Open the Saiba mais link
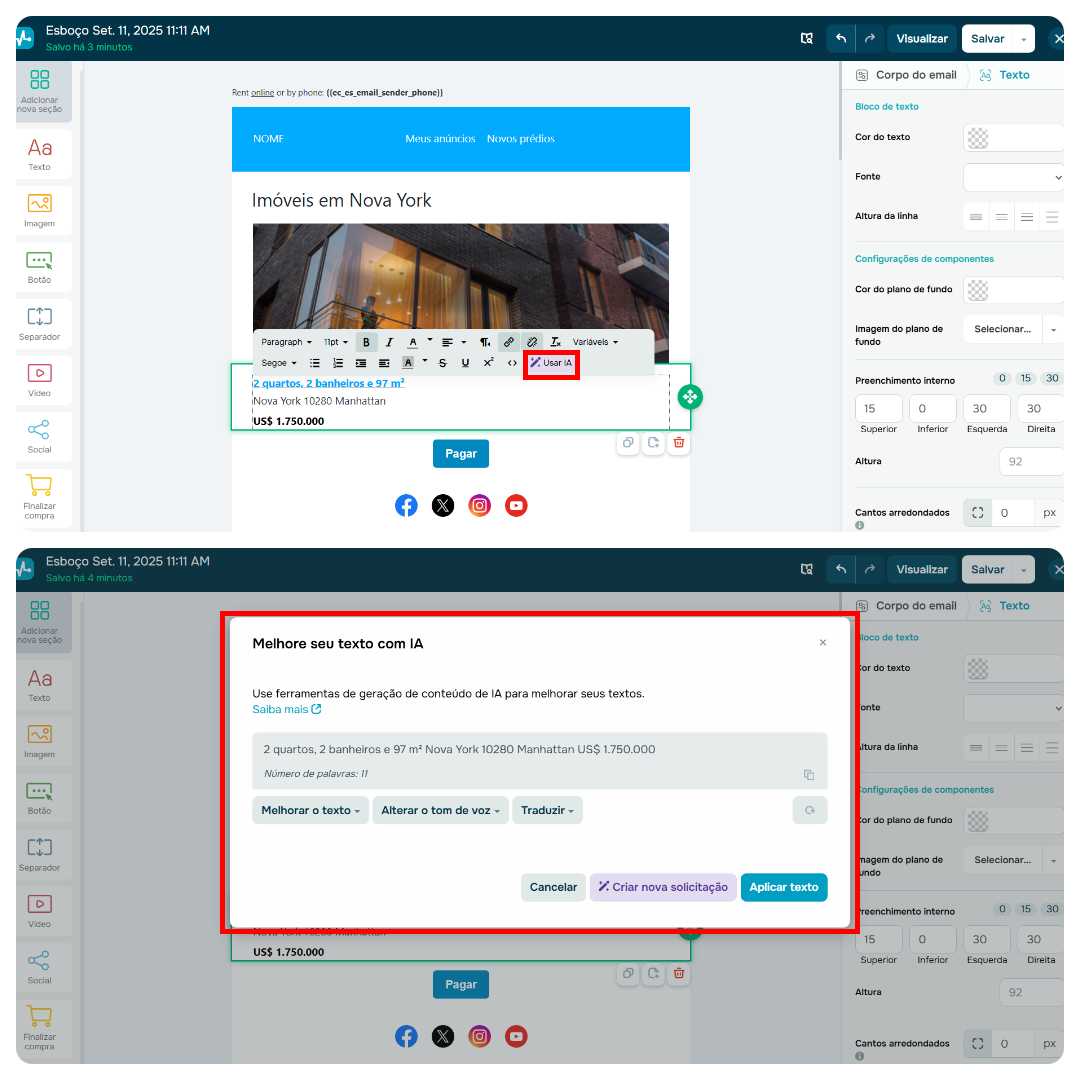This screenshot has width=1080, height=1080. (x=283, y=709)
